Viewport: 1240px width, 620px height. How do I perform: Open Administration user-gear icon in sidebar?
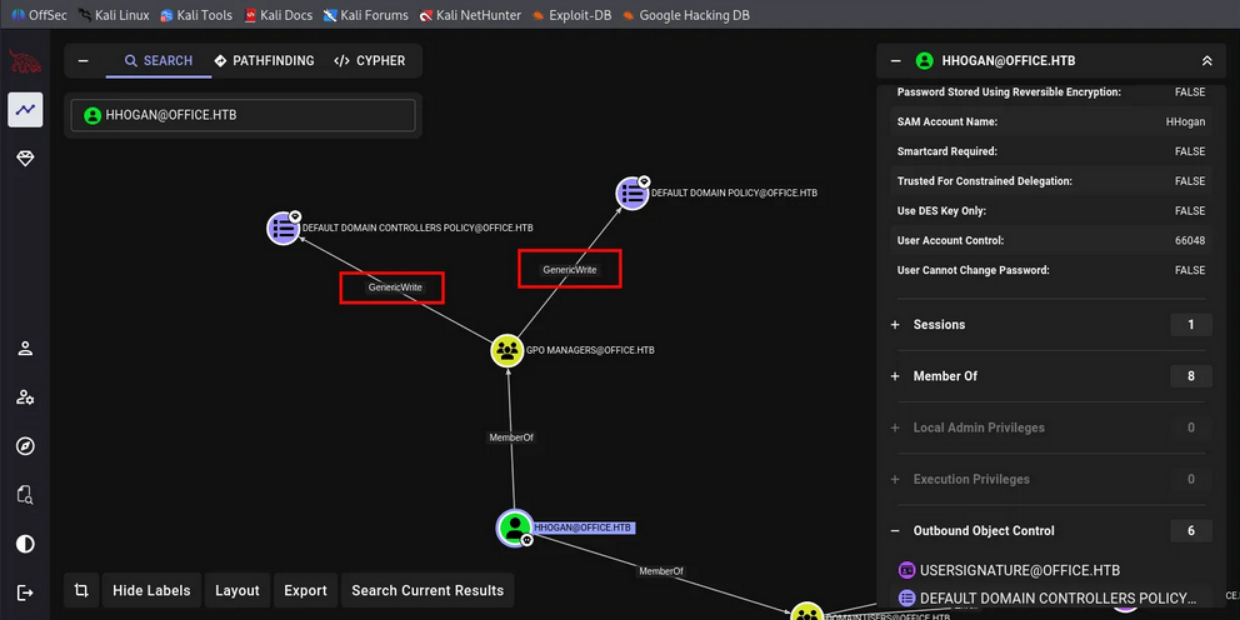click(25, 397)
